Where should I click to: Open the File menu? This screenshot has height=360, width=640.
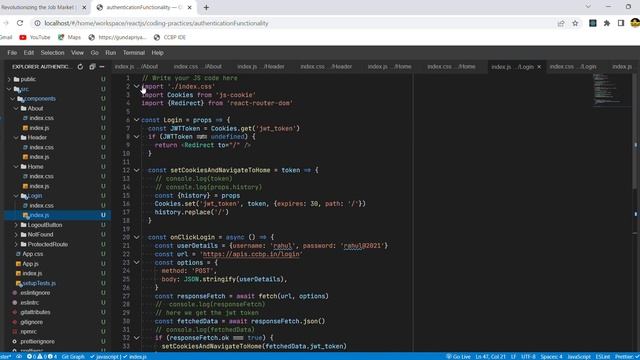coord(12,53)
